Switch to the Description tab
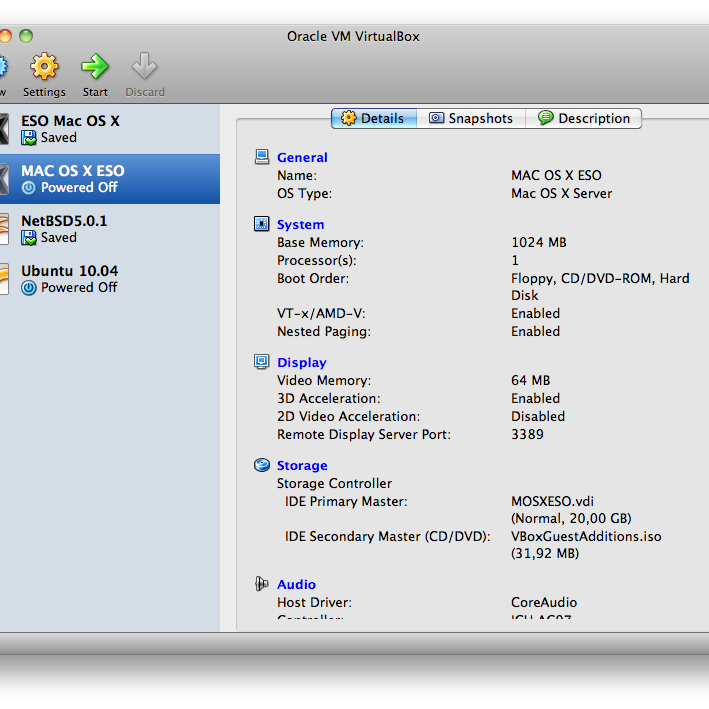709x709 pixels. pyautogui.click(x=584, y=118)
